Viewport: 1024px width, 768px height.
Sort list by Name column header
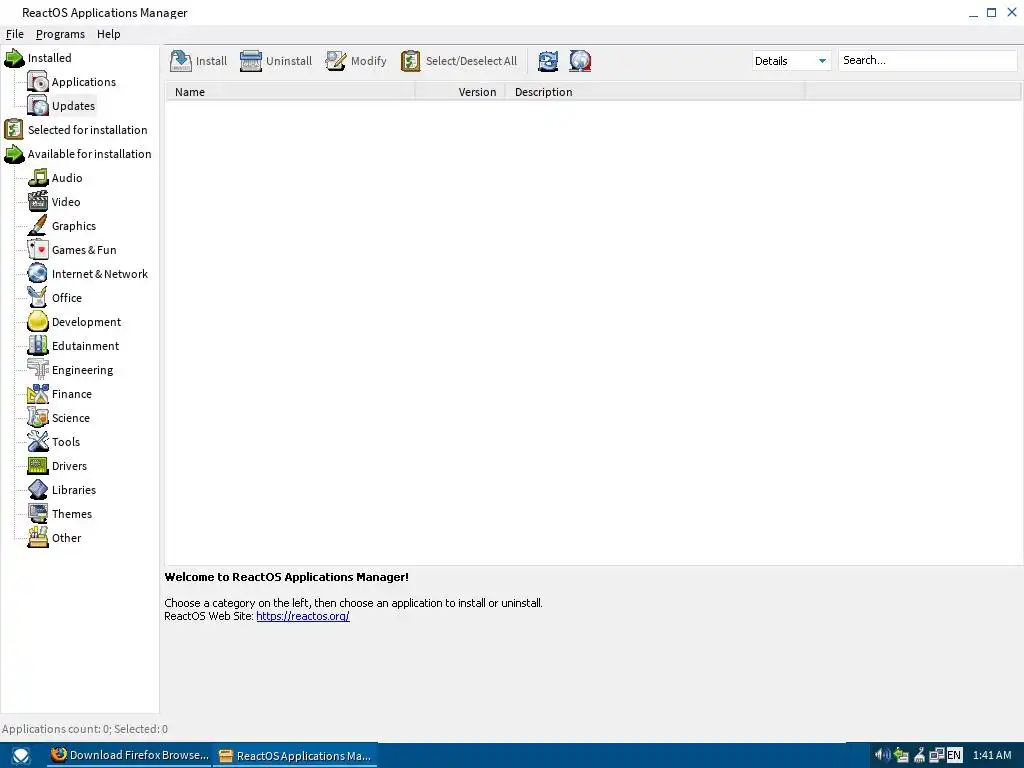(291, 92)
